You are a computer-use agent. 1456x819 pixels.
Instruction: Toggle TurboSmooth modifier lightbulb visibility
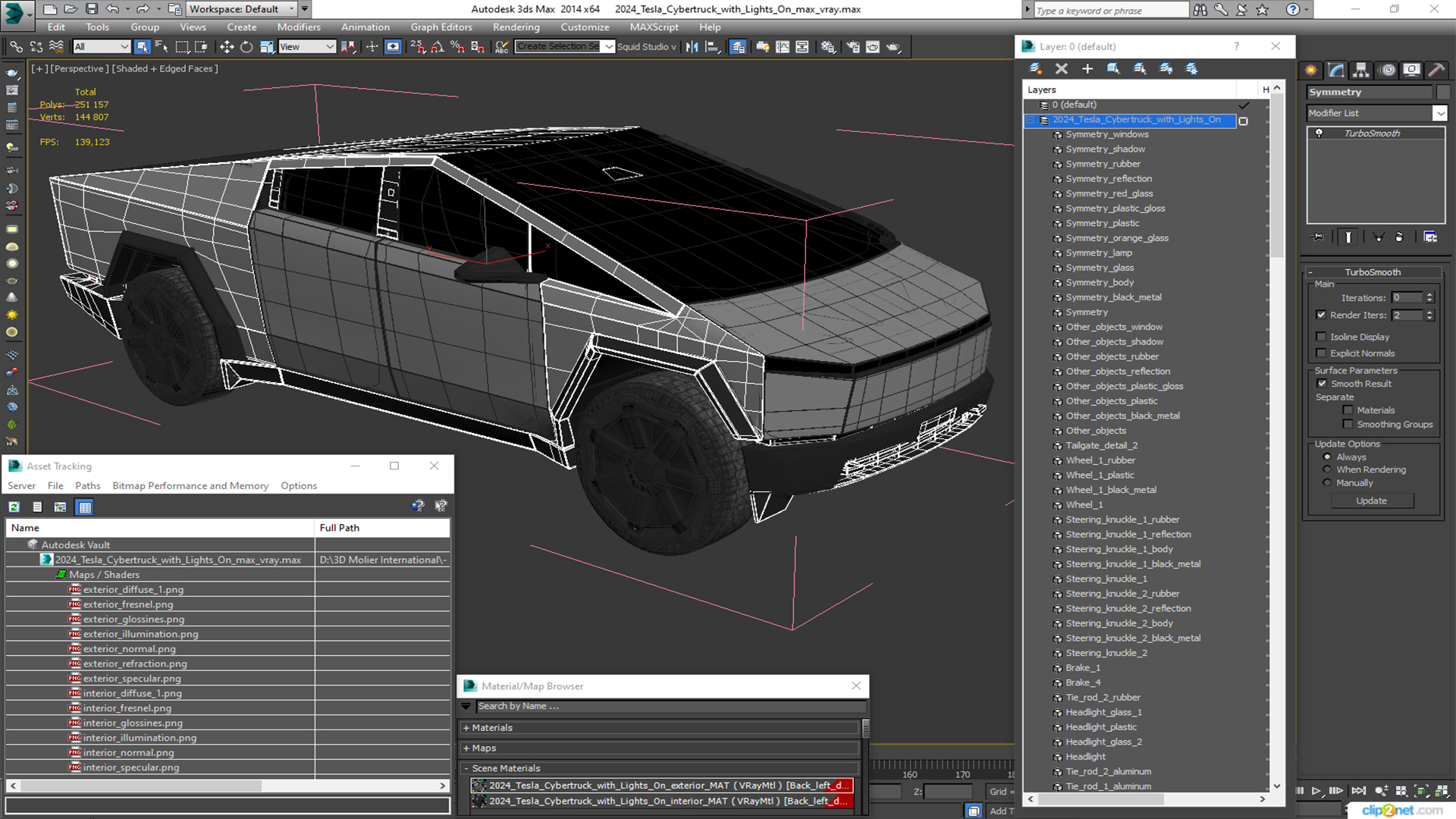(1319, 133)
